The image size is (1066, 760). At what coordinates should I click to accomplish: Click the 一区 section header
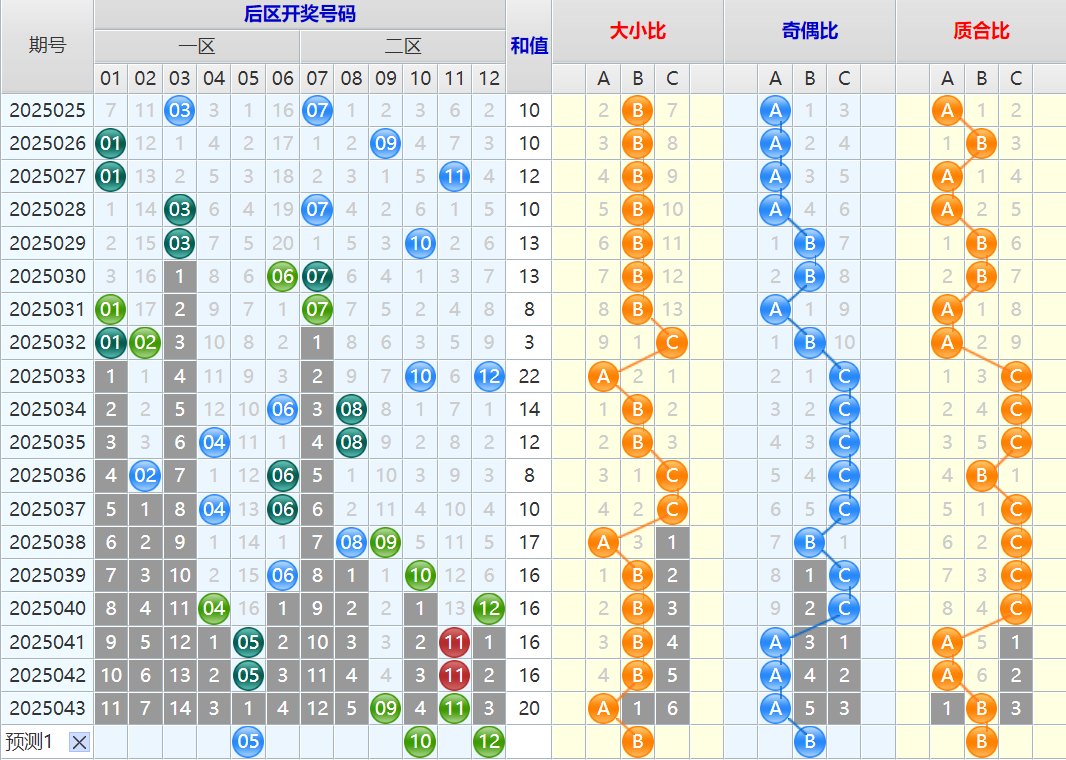[x=197, y=47]
